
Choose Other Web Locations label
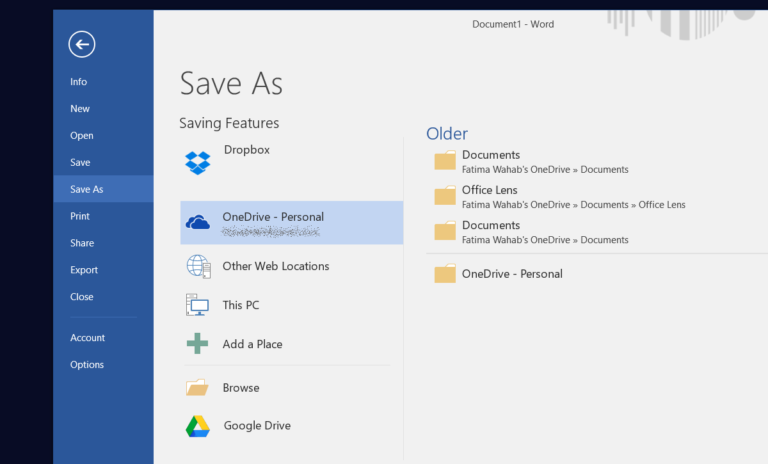pyautogui.click(x=276, y=266)
